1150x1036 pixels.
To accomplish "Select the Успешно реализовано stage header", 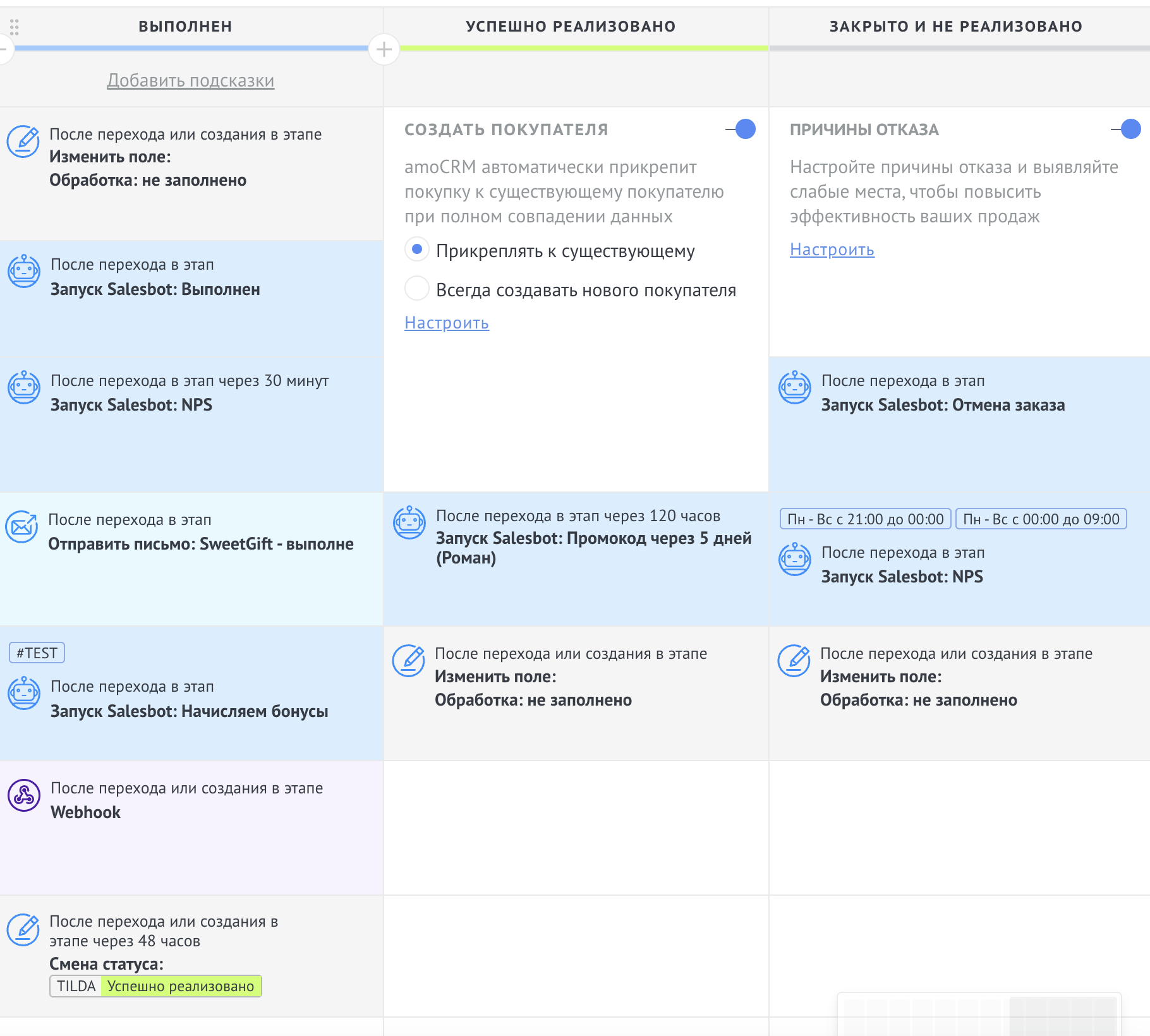I will point(571,27).
